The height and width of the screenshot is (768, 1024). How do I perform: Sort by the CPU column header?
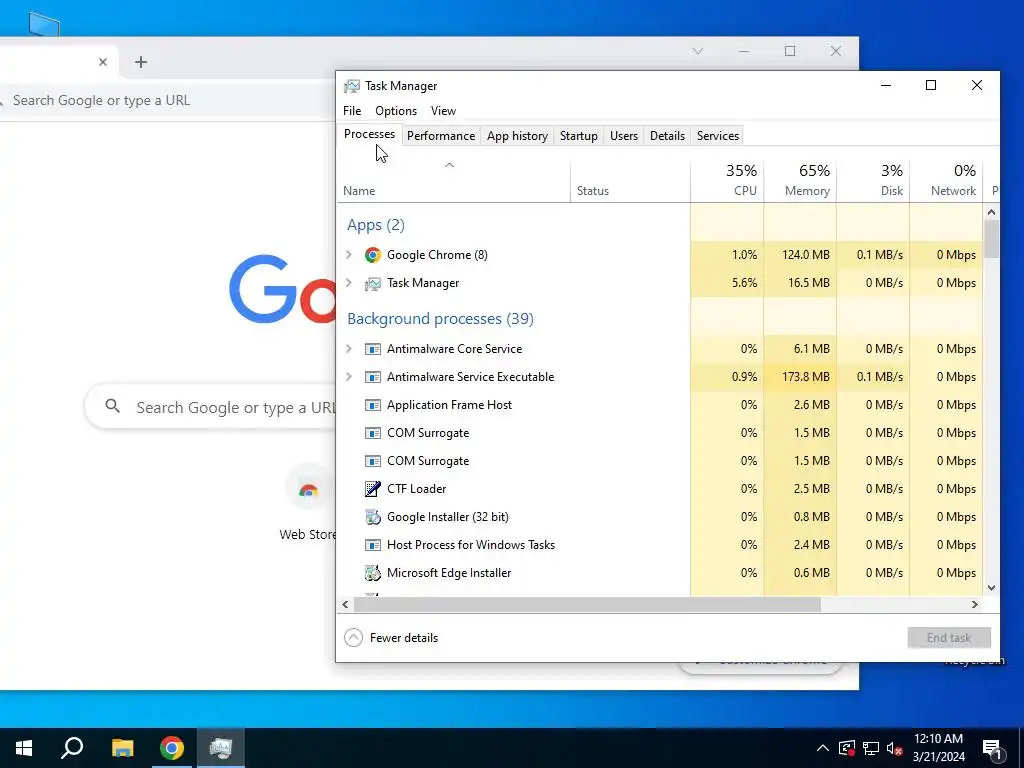(727, 181)
